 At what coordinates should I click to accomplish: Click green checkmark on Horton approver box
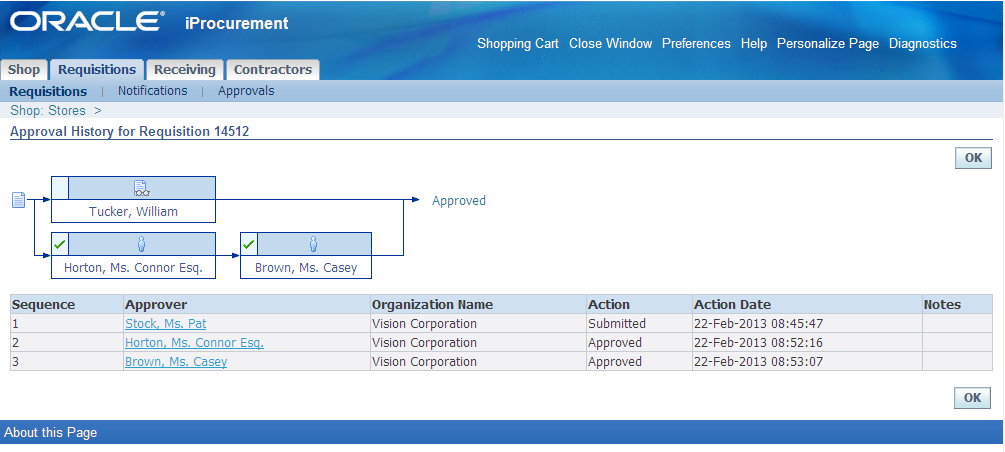click(60, 244)
